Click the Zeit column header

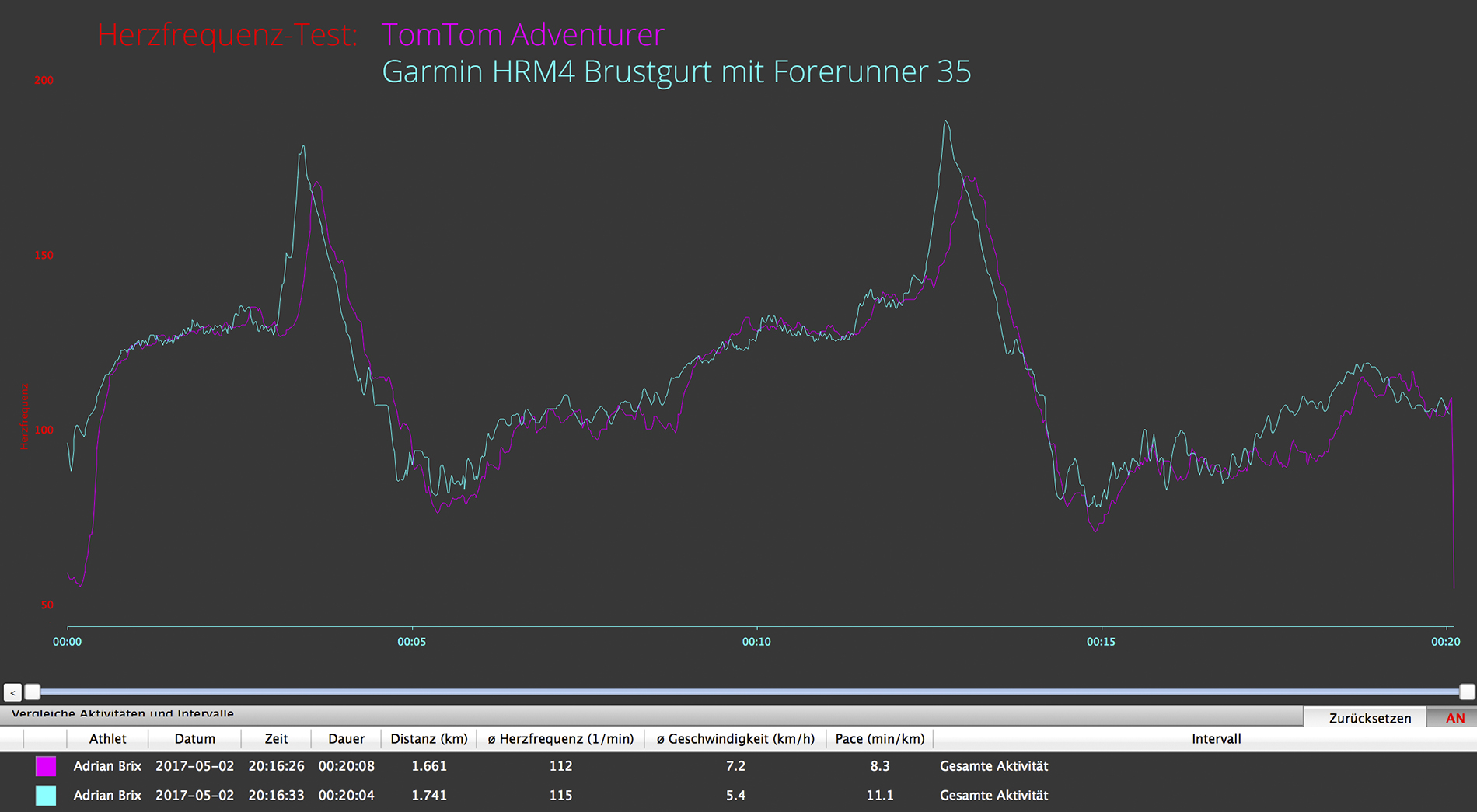(276, 739)
